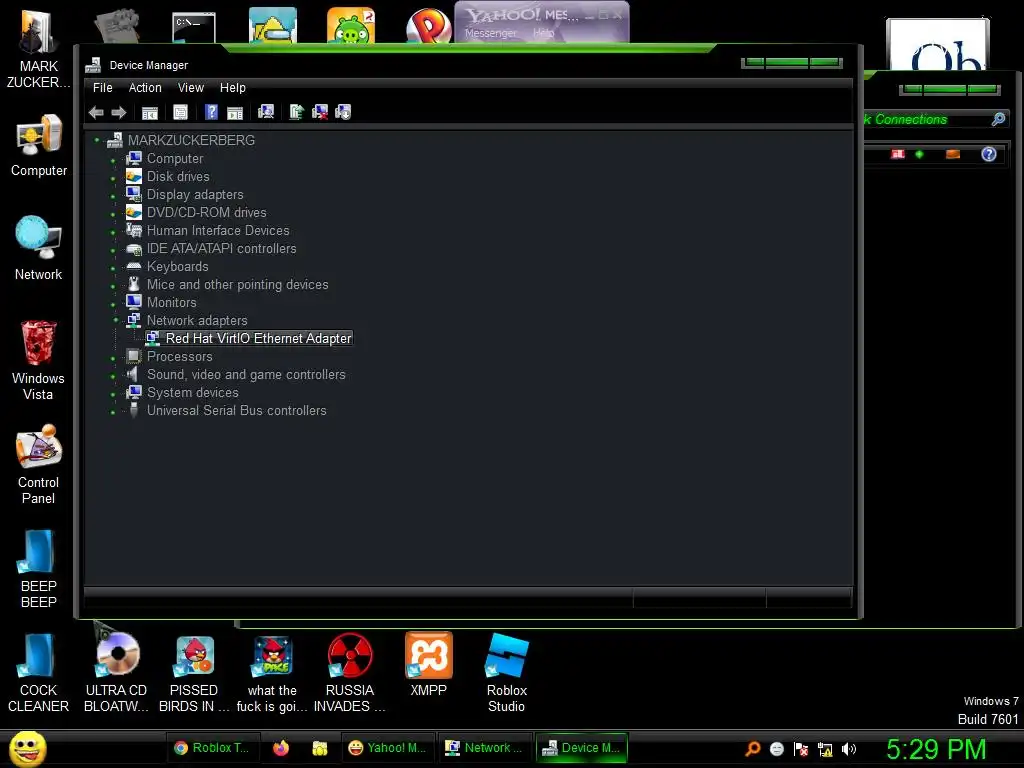Image resolution: width=1024 pixels, height=768 pixels.
Task: Switch to the Network ... taskbar button
Action: 484,748
